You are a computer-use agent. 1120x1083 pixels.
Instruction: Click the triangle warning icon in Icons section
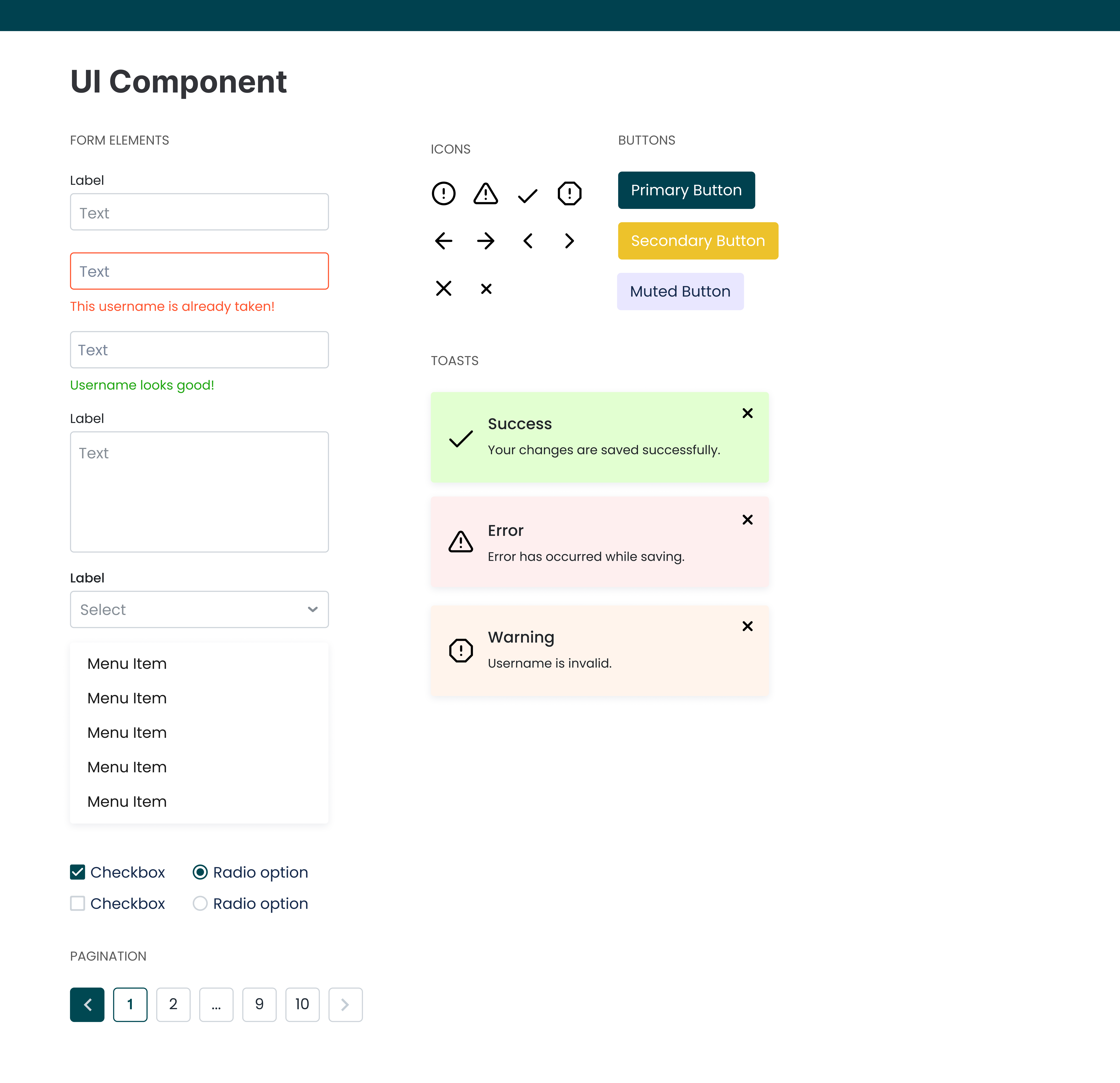tap(486, 194)
